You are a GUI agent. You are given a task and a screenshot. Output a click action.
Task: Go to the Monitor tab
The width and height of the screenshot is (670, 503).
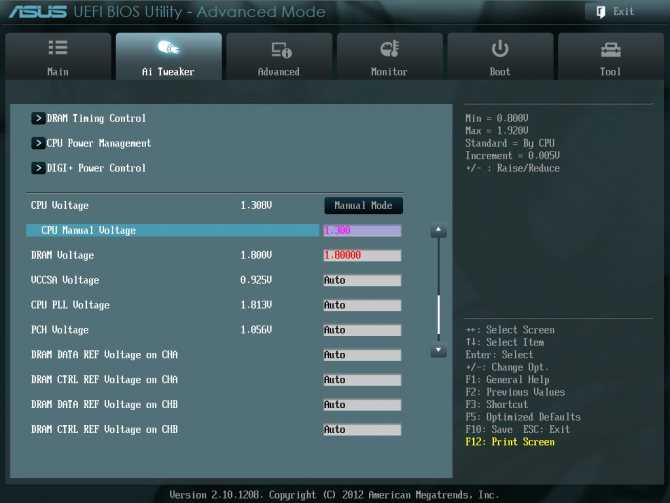tap(389, 56)
